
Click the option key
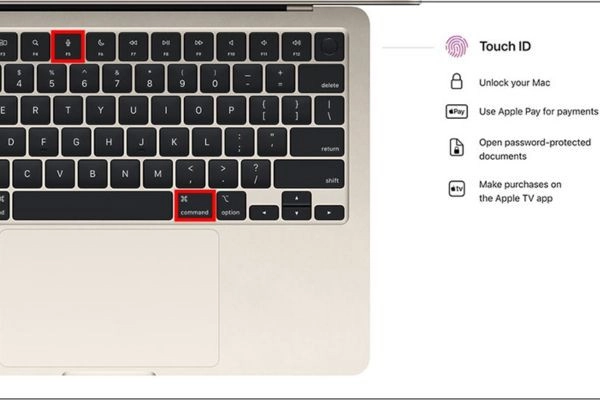[x=231, y=206]
